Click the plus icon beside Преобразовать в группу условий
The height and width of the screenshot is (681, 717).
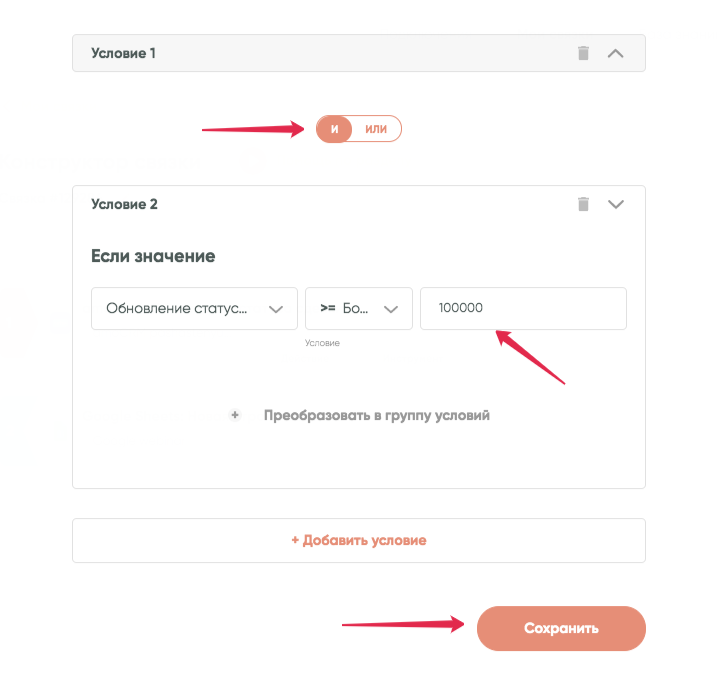click(x=235, y=415)
